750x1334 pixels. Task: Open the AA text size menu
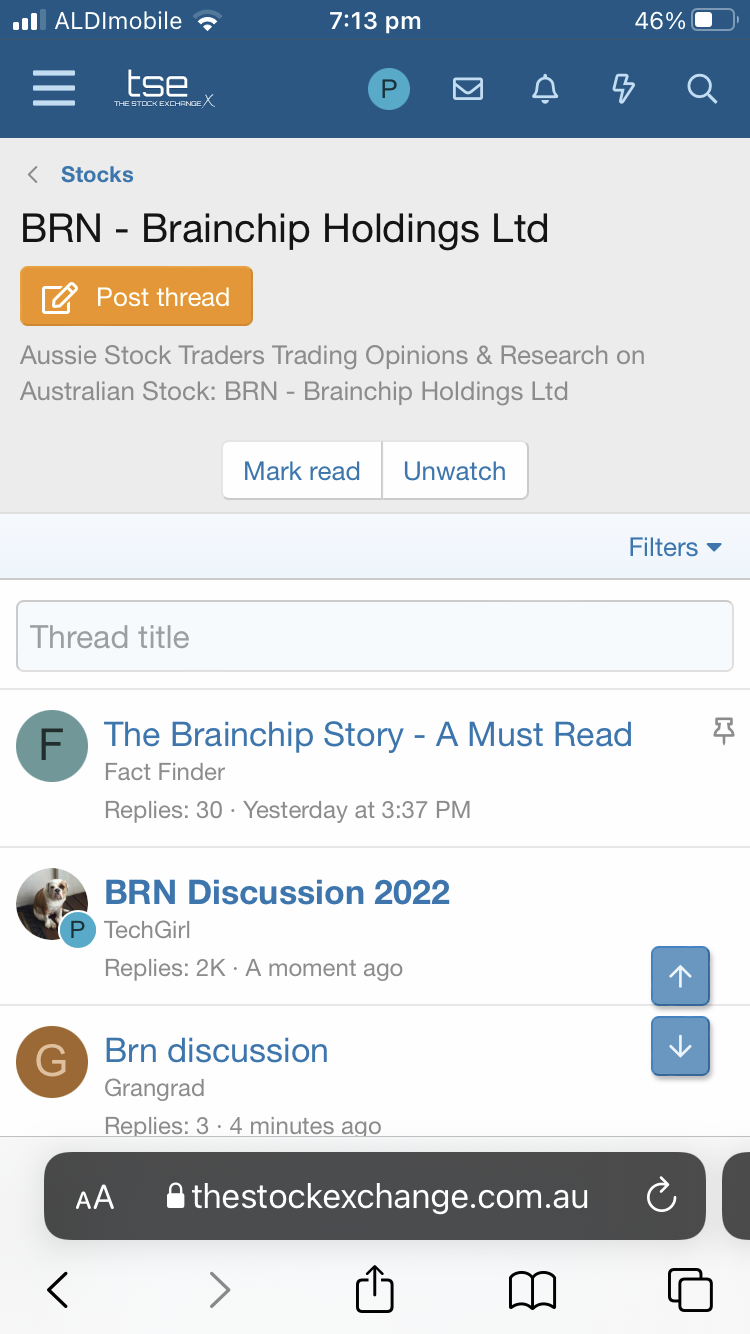tap(95, 1197)
